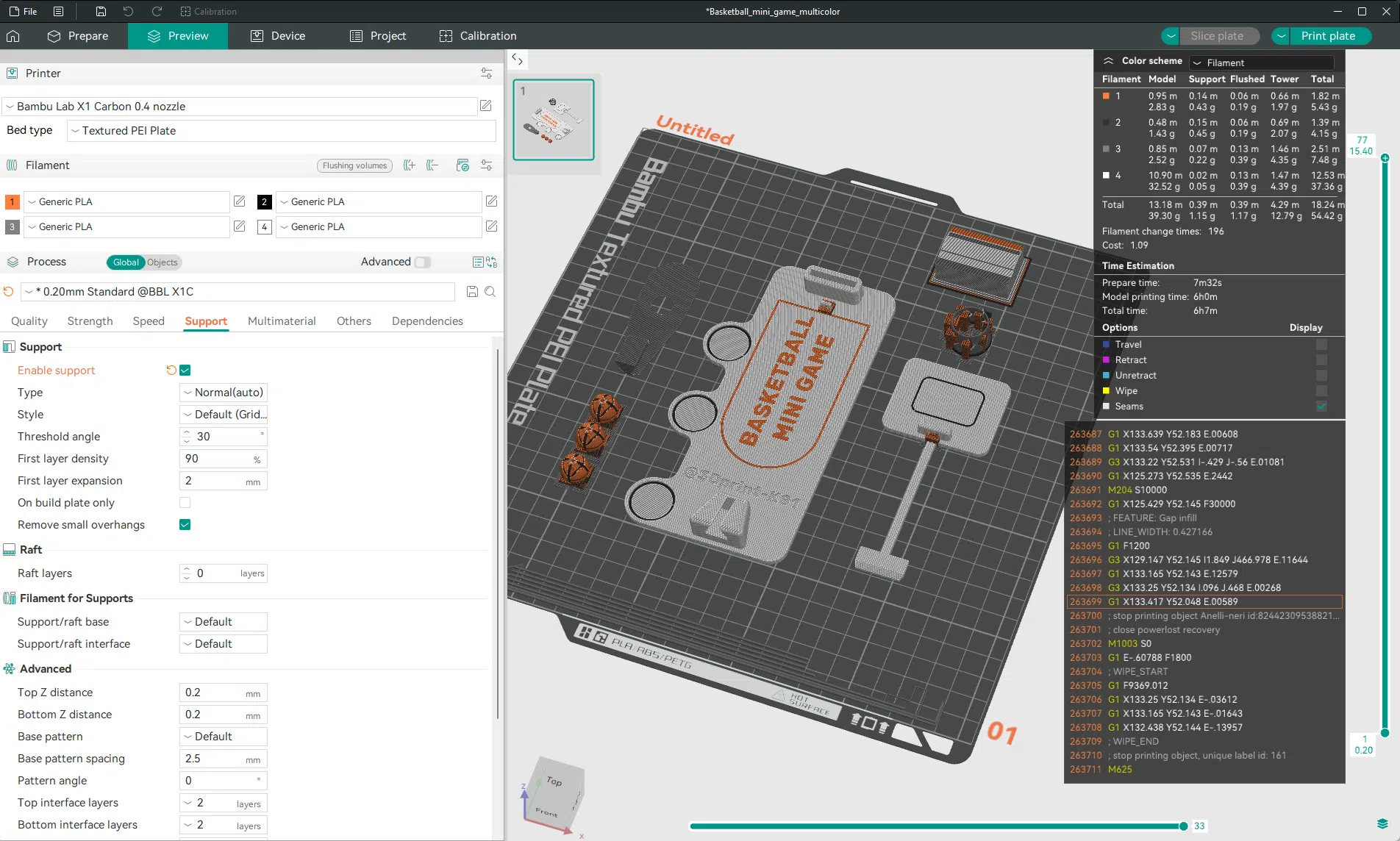Select plate 1 thumbnail

pyautogui.click(x=554, y=120)
